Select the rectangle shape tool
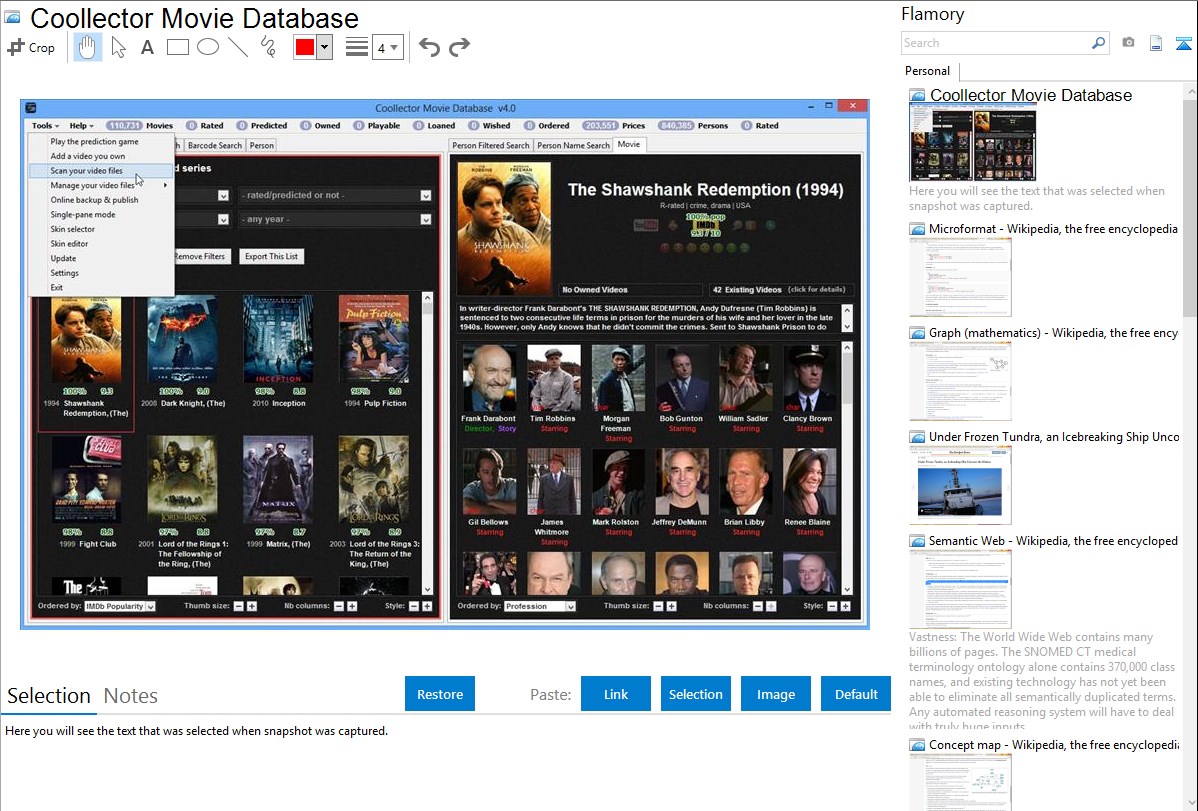The height and width of the screenshot is (811, 1198). pos(178,47)
